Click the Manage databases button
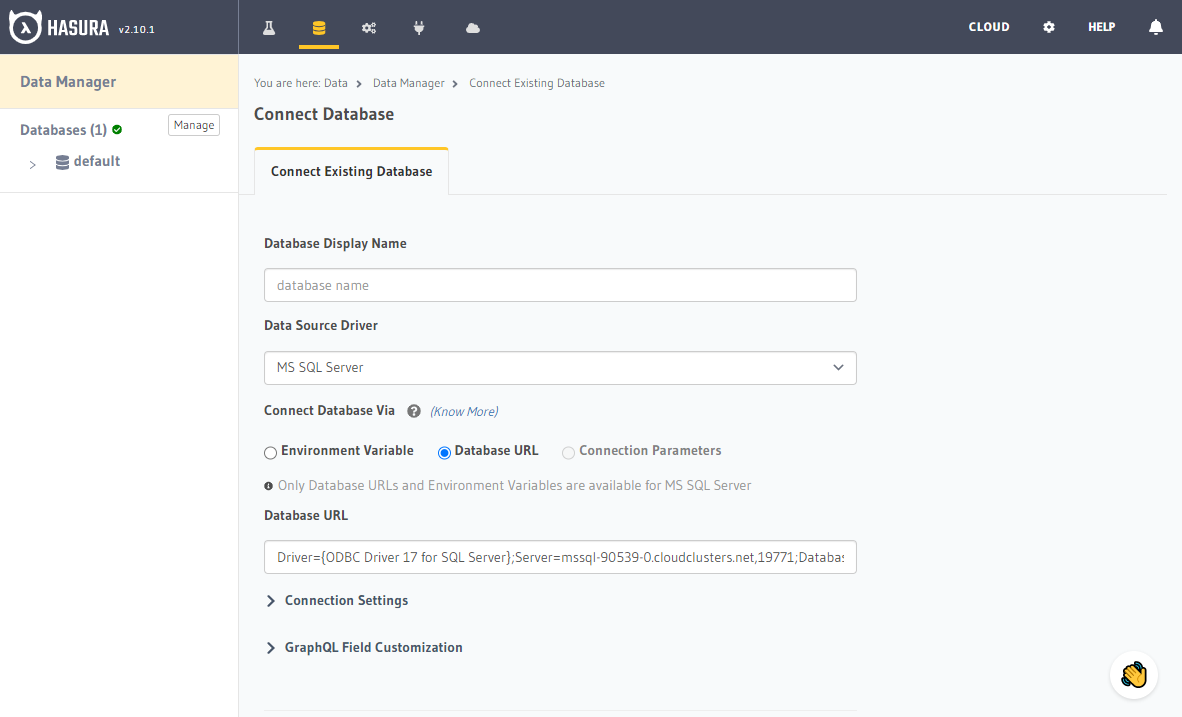 pos(194,125)
